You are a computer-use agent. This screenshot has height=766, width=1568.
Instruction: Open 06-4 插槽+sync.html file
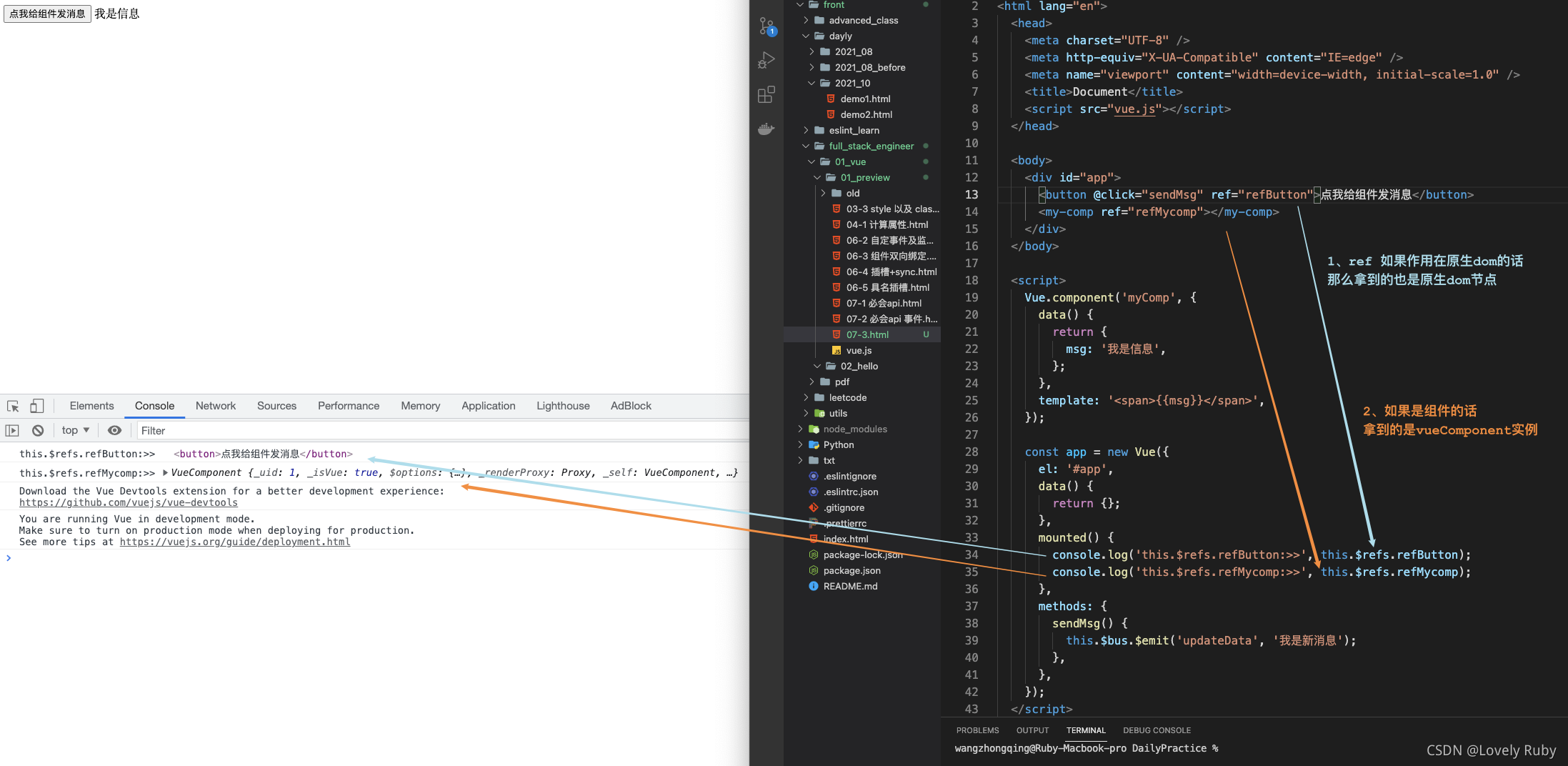pos(890,272)
